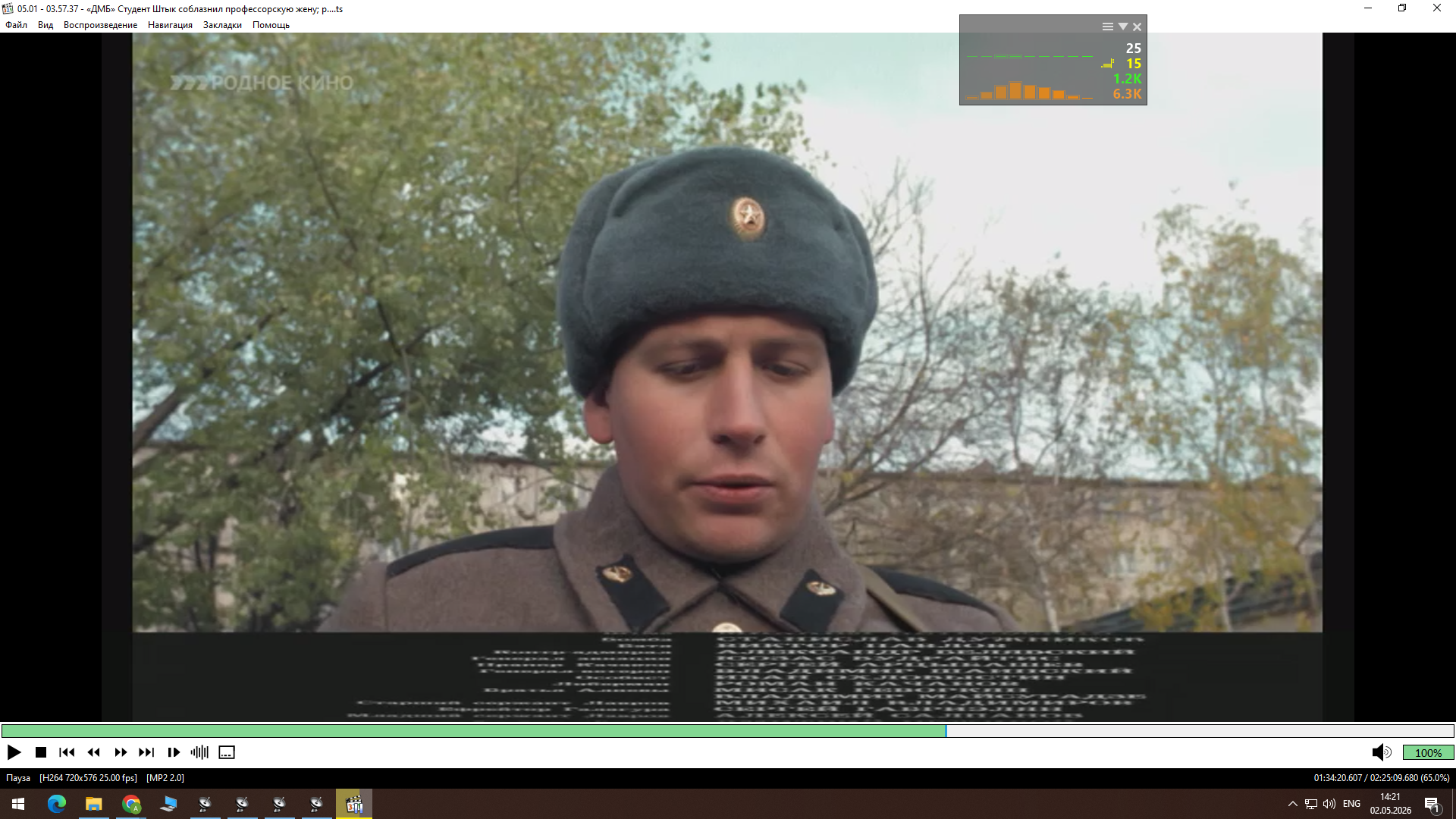This screenshot has width=1456, height=819.
Task: Increase playback speed with fast-forward button
Action: [x=121, y=752]
